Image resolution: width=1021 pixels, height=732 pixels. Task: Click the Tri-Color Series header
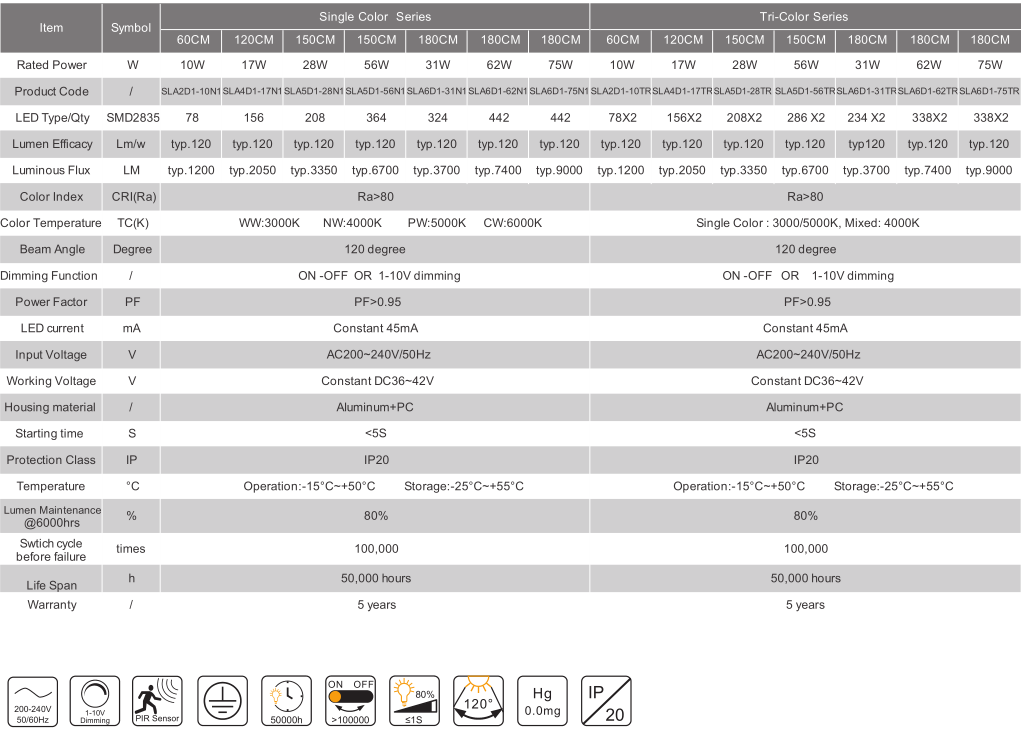804,17
